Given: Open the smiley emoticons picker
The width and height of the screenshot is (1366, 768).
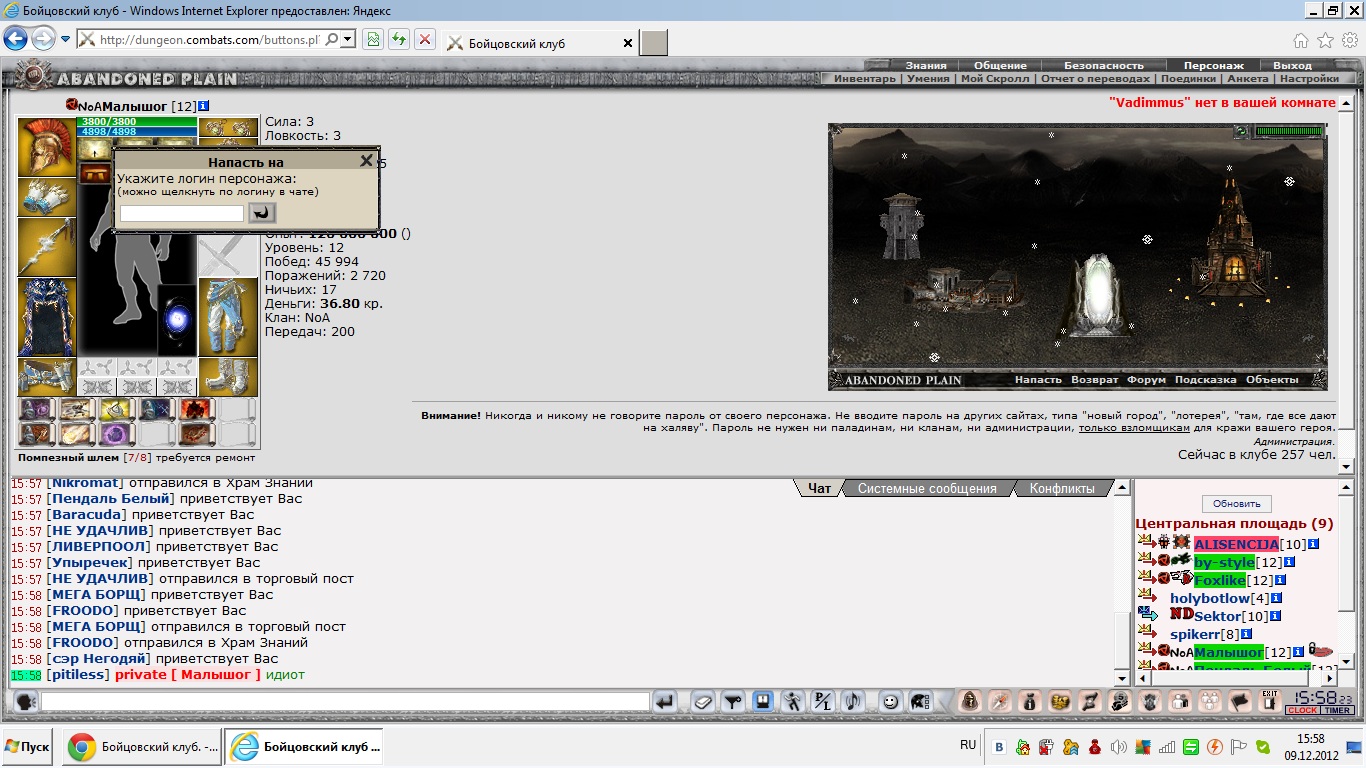Looking at the screenshot, I should [889, 702].
